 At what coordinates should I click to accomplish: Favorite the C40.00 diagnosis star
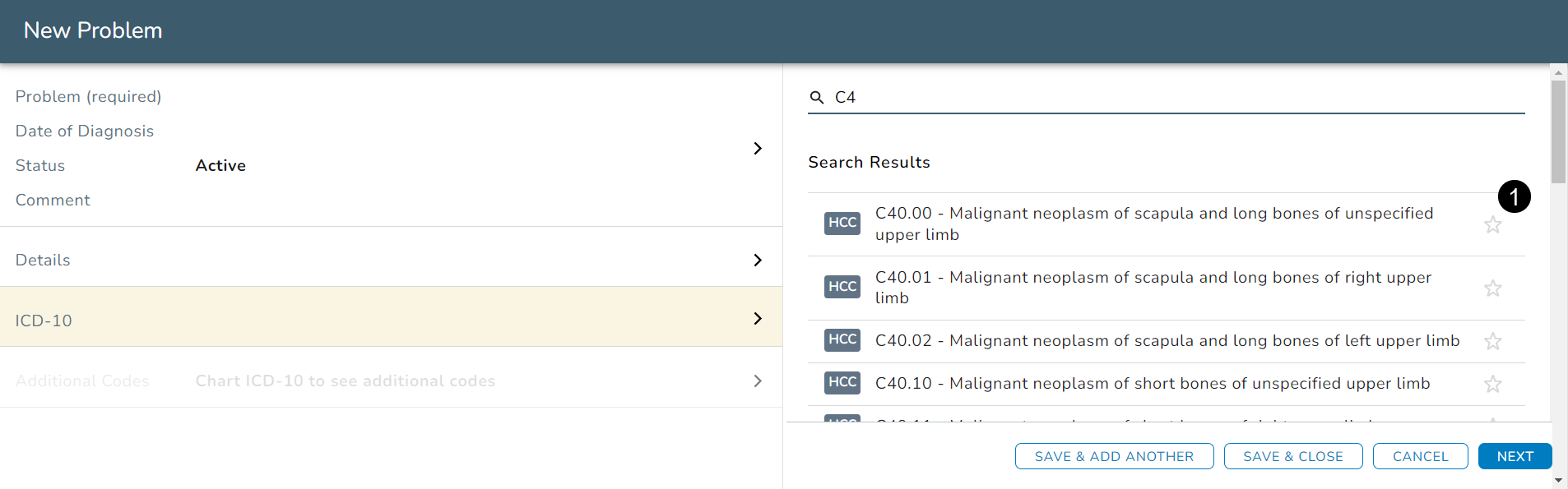point(1492,224)
